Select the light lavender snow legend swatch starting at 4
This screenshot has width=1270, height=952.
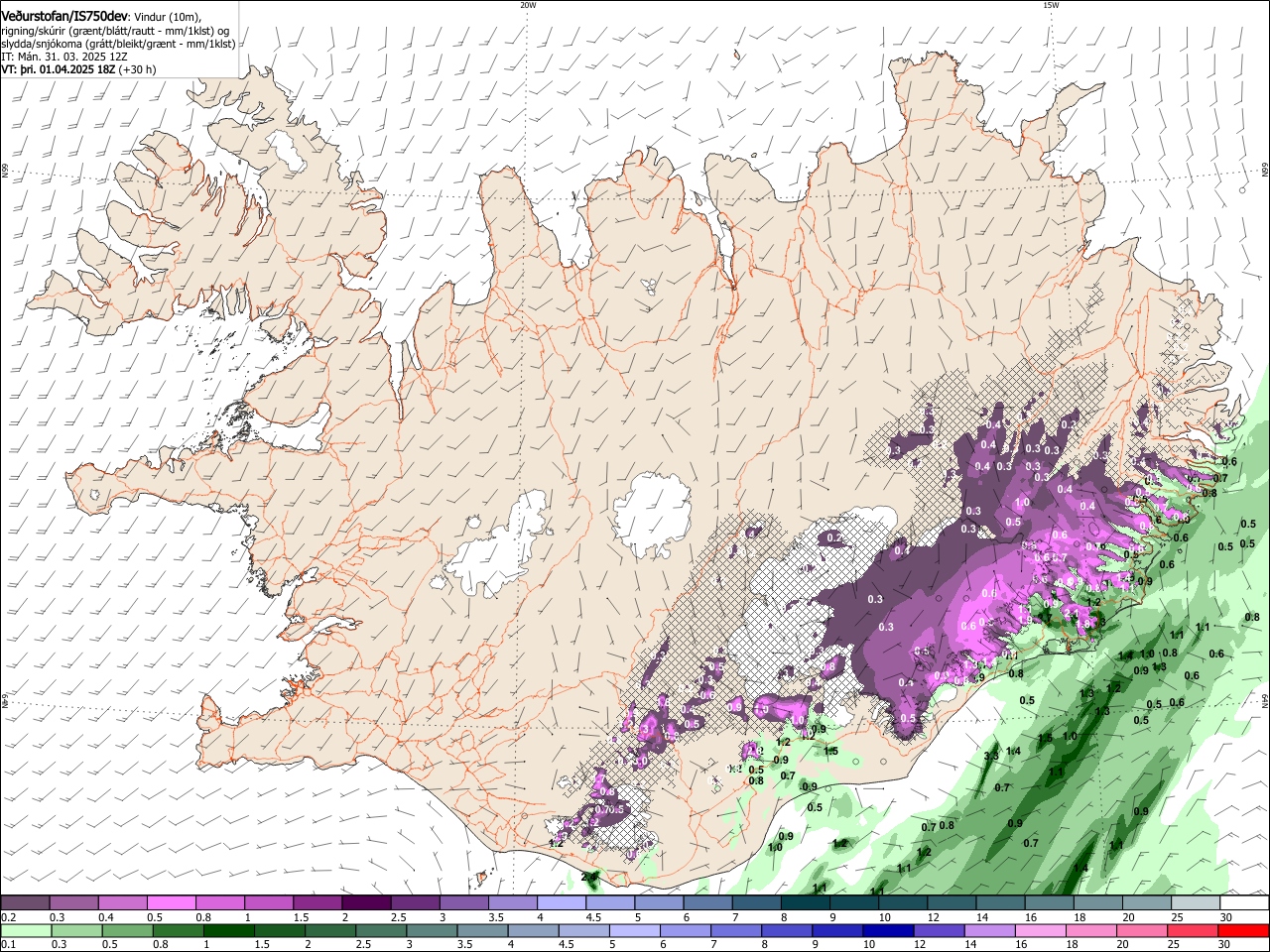coord(560,903)
